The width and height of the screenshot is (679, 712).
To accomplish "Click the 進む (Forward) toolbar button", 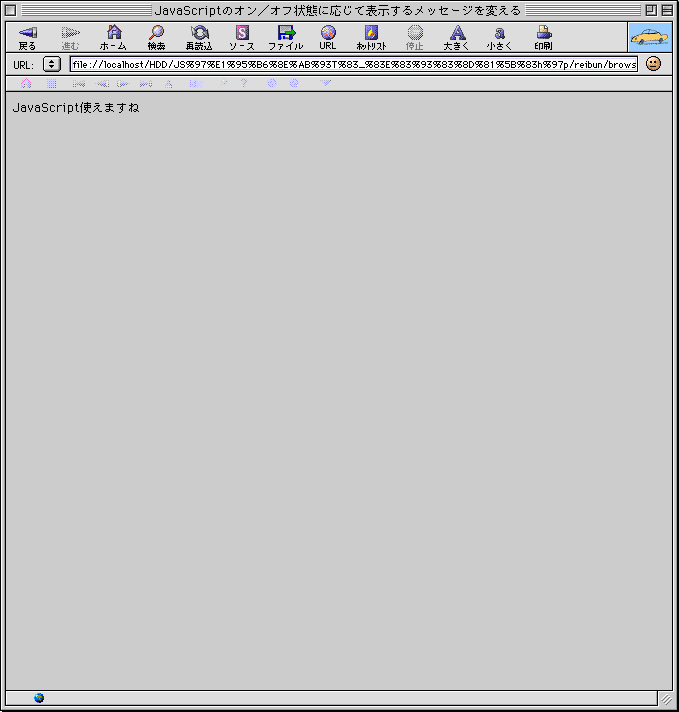I will pos(70,38).
